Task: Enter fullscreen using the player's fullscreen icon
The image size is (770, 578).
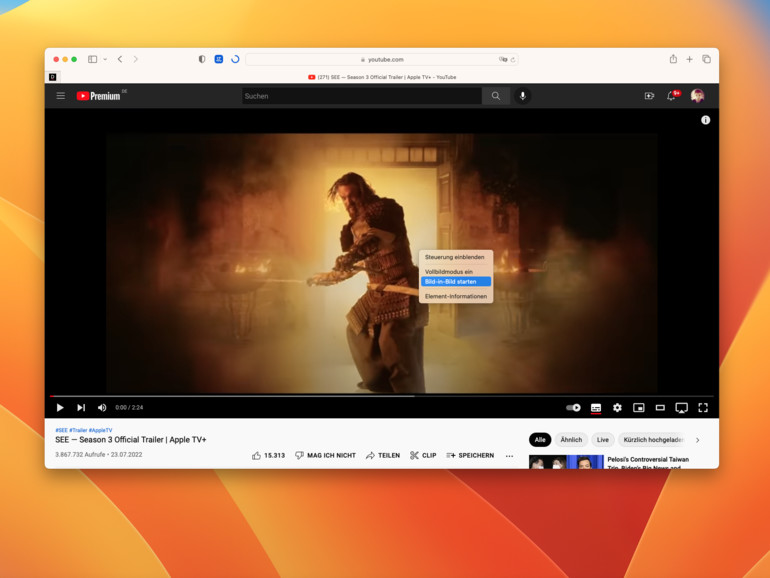Action: click(x=703, y=408)
